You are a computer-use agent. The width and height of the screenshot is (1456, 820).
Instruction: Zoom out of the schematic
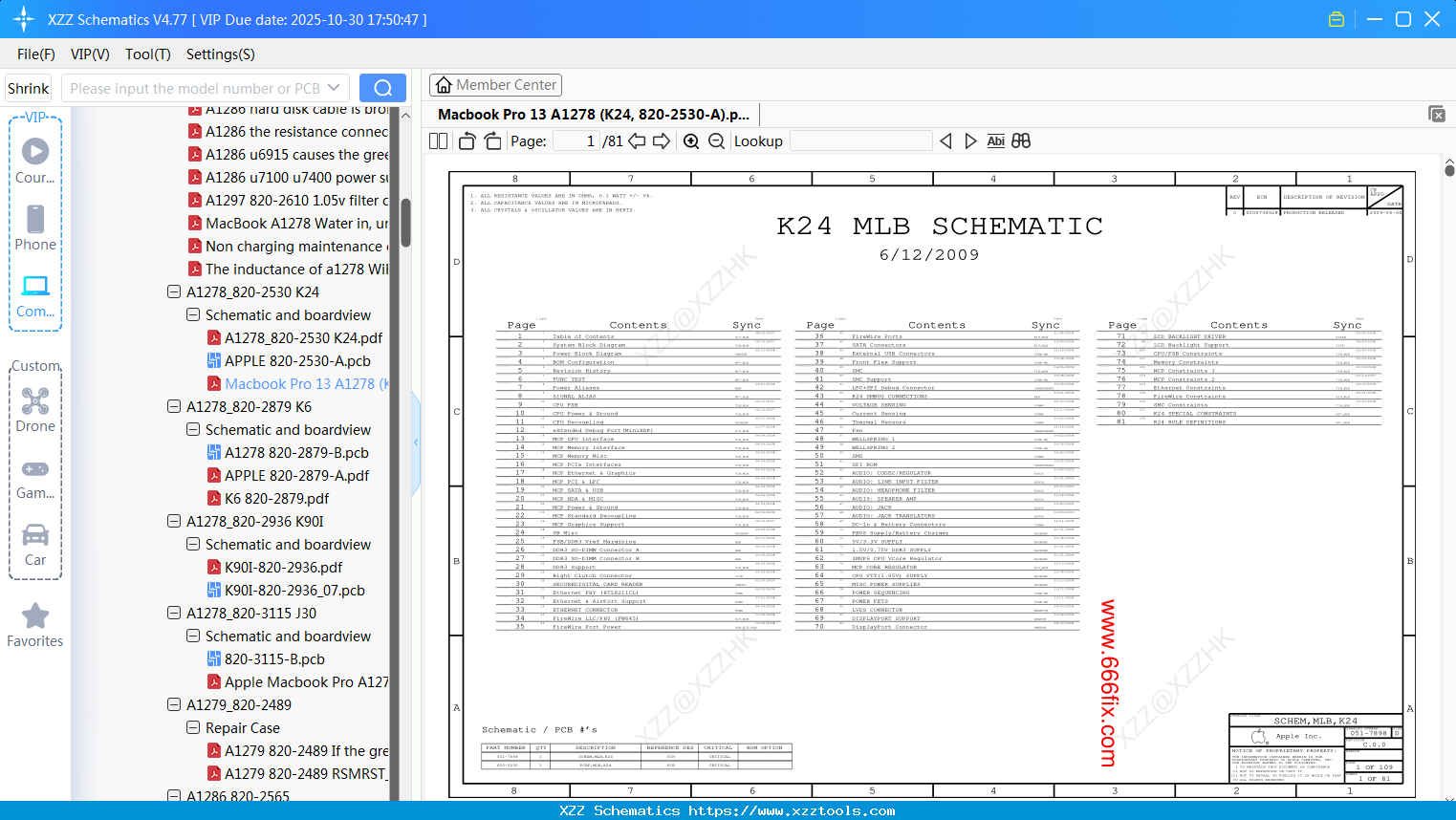point(716,141)
